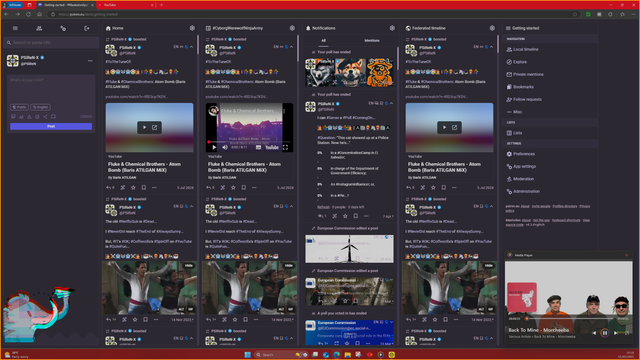Open the compose profile three-dots menu

90,61
